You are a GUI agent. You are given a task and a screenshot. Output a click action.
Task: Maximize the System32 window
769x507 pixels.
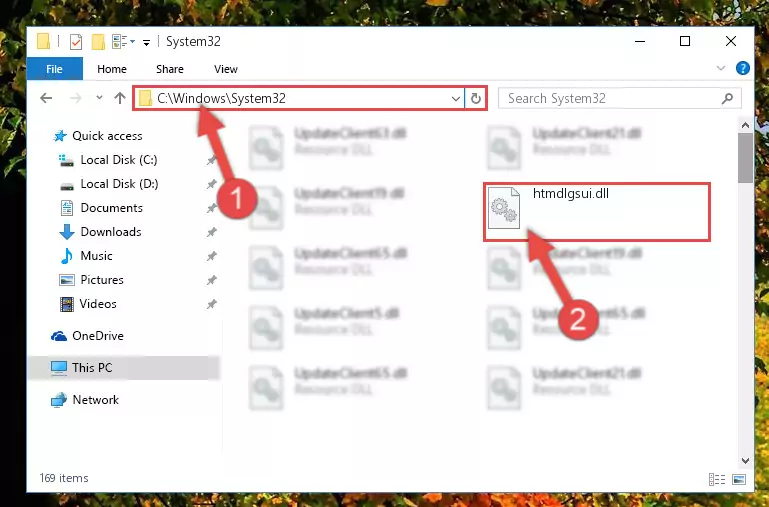click(685, 42)
